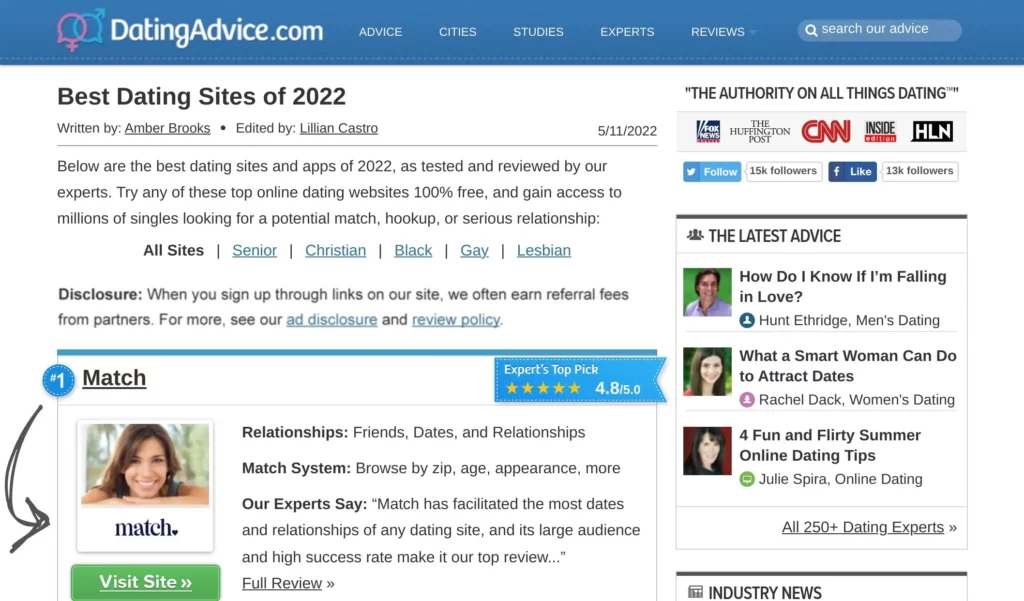
Task: Click the CNN logo
Action: point(826,131)
